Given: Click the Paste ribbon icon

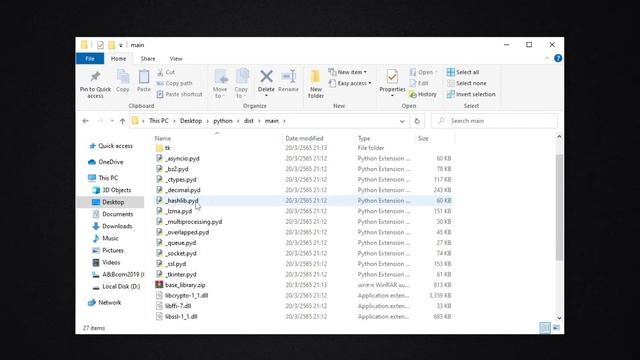Looking at the screenshot, I should point(144,80).
